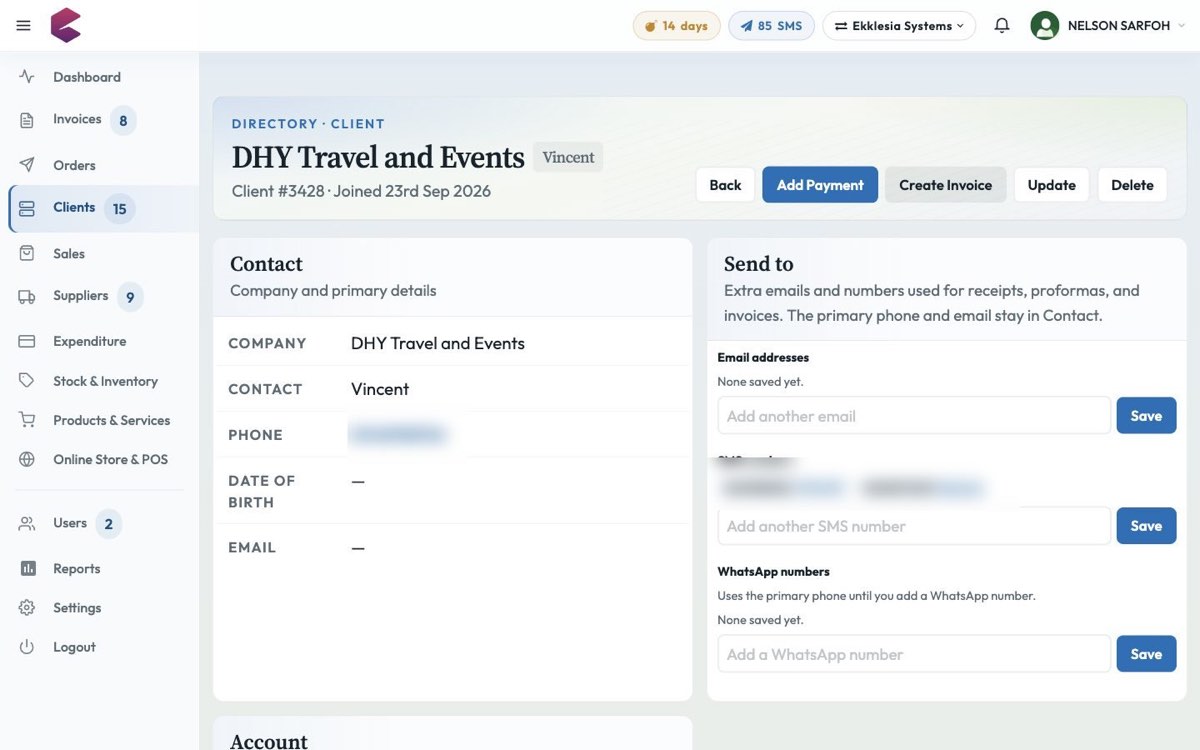This screenshot has width=1200, height=750.
Task: Save the additional SMS number
Action: 1146,526
